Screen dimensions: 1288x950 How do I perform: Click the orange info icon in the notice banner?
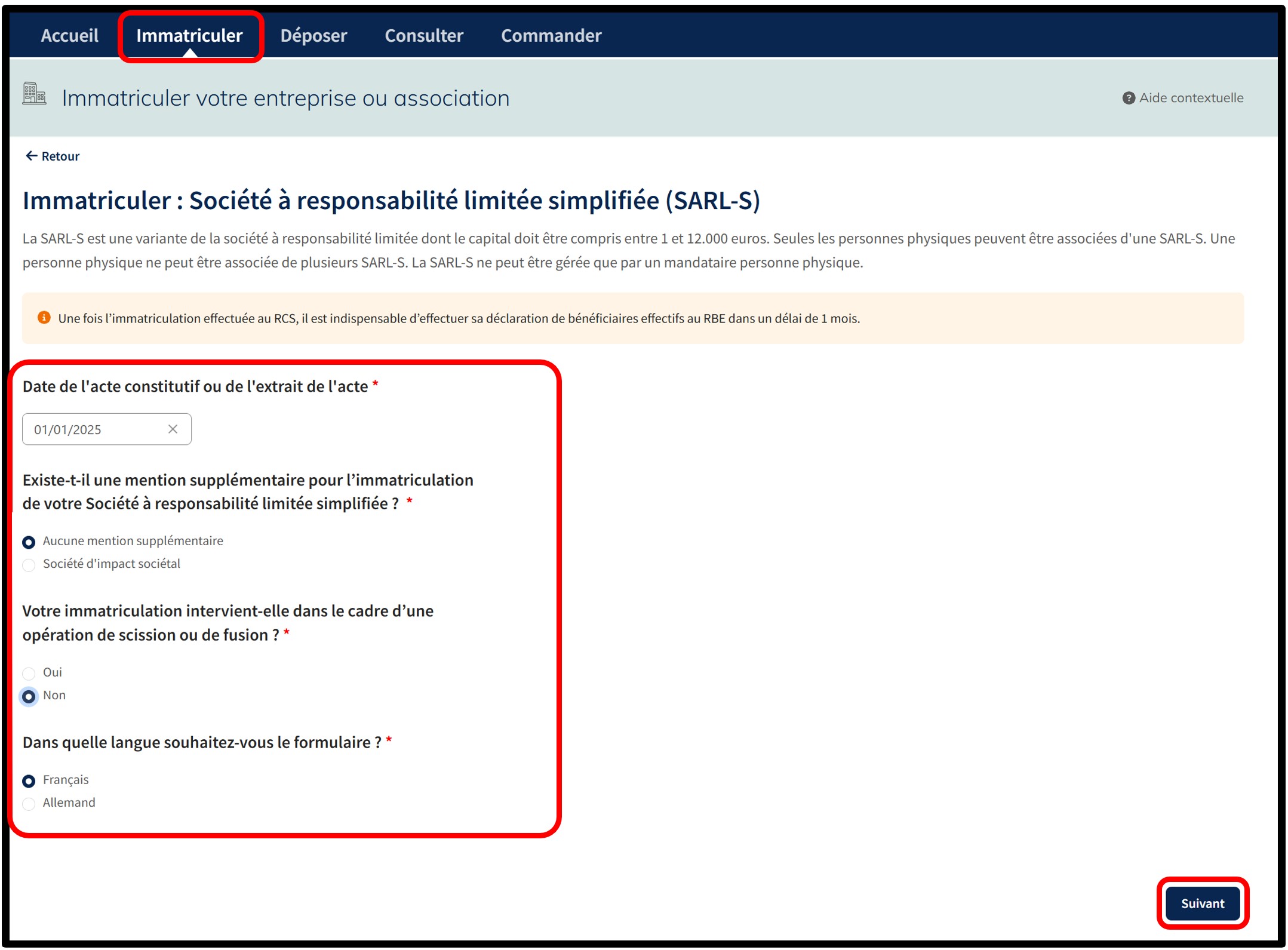(44, 318)
